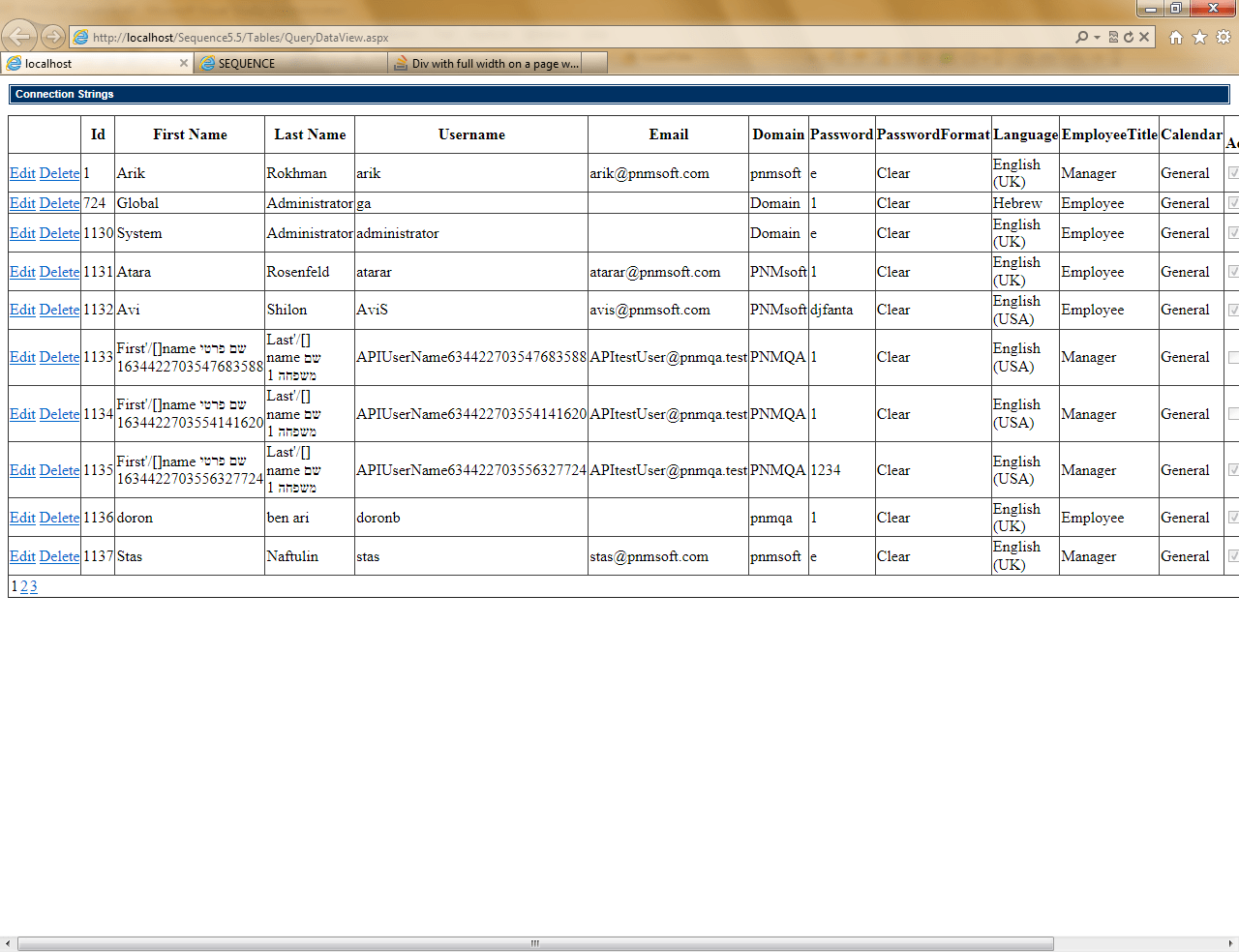Click Edit for the Arik Rokhman row
Image resolution: width=1239 pixels, height=952 pixels.
[x=22, y=173]
